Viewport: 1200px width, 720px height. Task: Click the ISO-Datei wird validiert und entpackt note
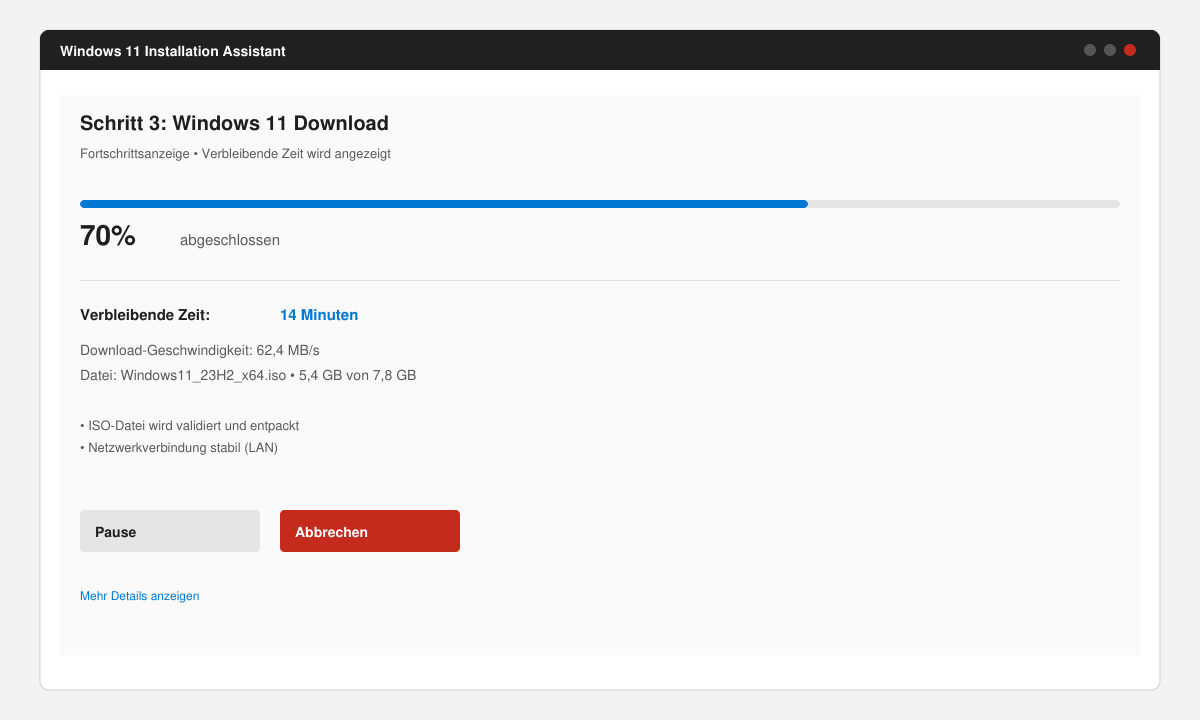(x=190, y=426)
